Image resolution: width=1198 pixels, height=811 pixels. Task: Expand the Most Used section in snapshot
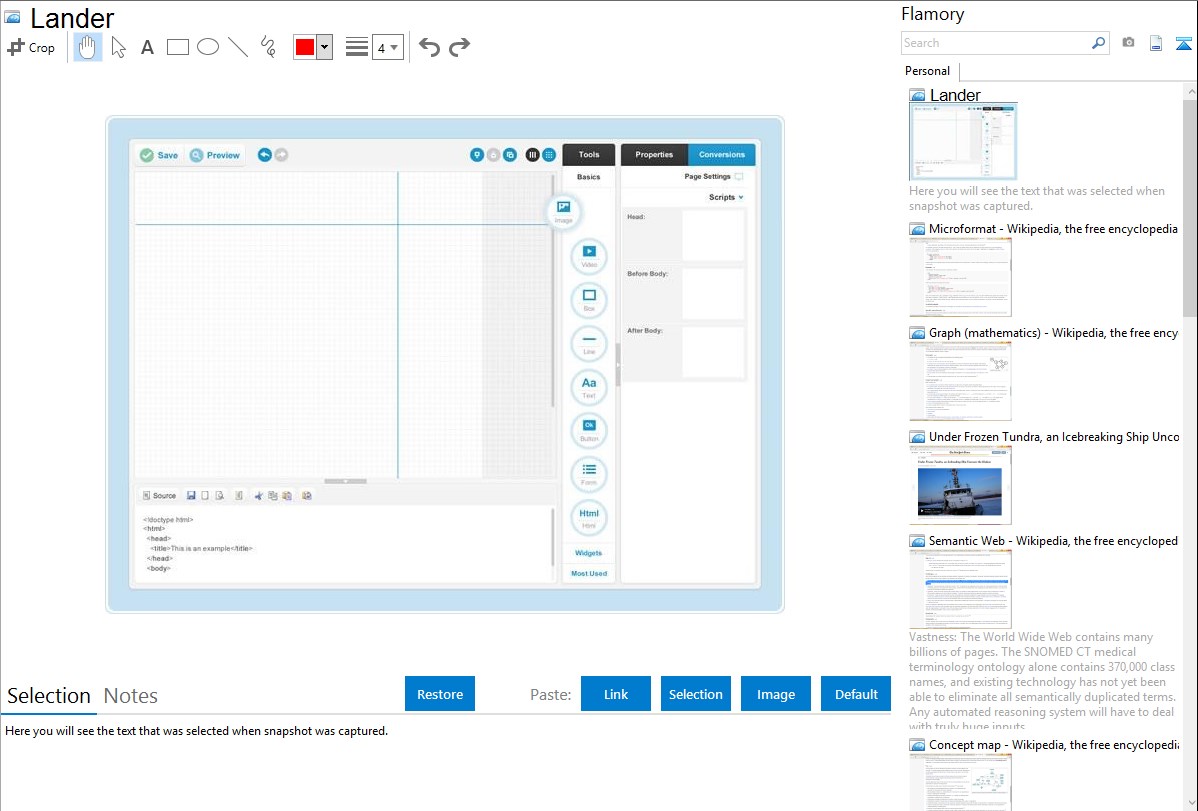(589, 573)
